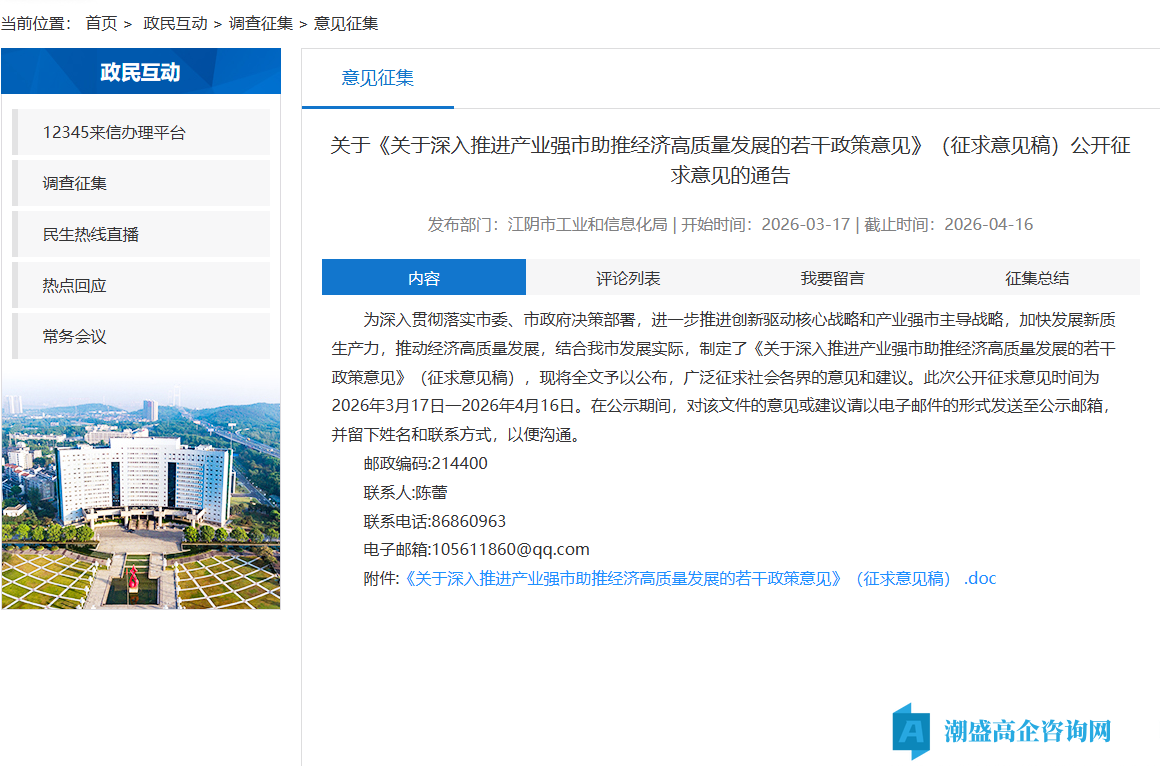Switch to the 我要留言 tab
This screenshot has width=1160, height=766.
[832, 276]
